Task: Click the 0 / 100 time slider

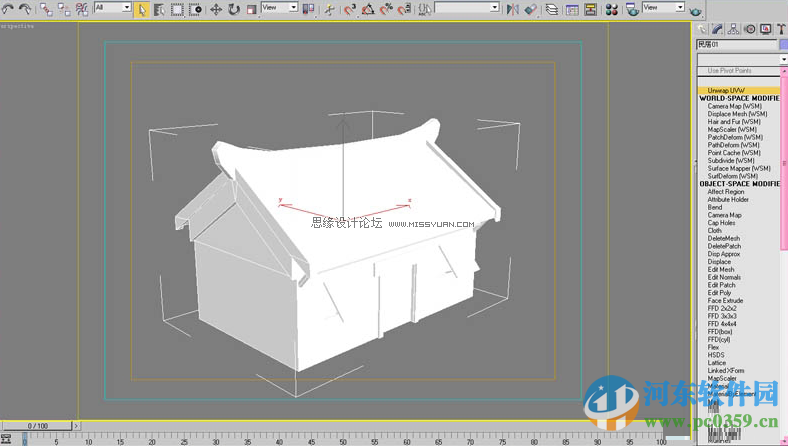Action: point(38,426)
